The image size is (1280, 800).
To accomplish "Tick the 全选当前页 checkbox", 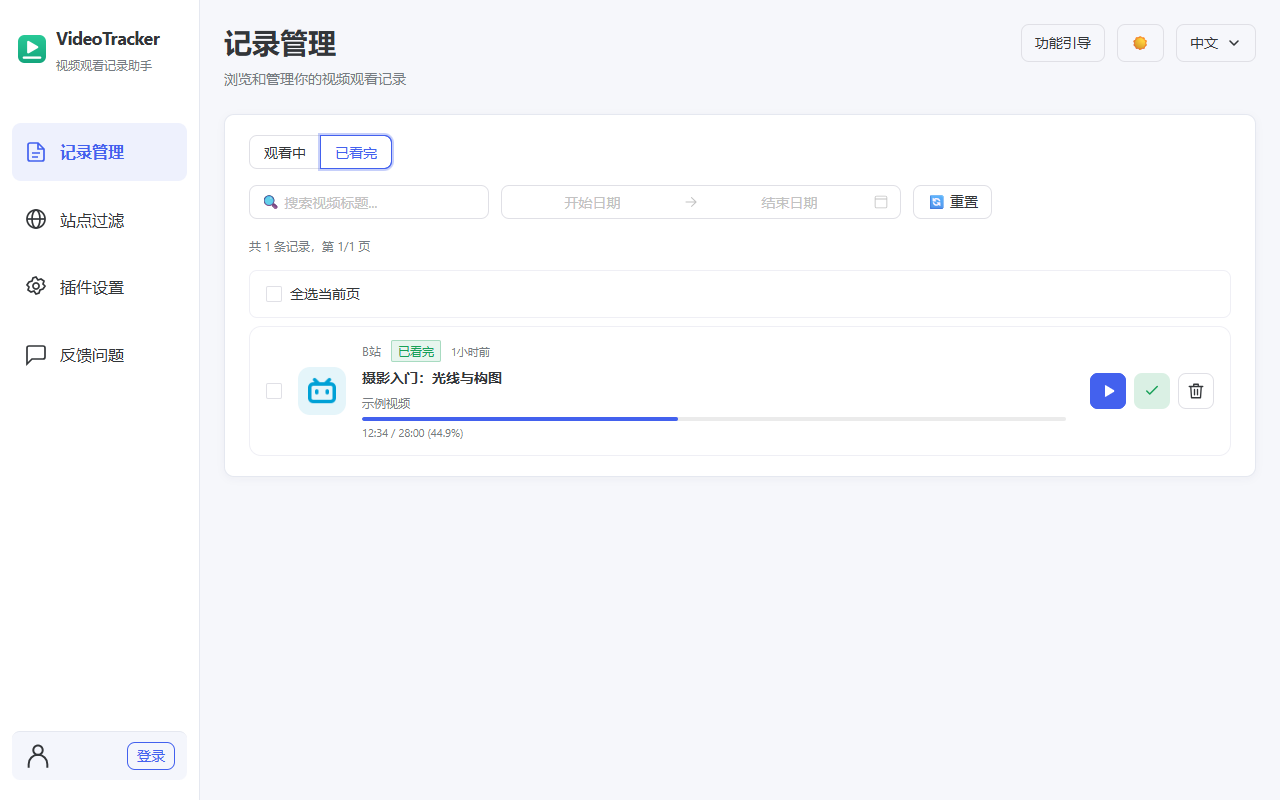I will point(274,294).
